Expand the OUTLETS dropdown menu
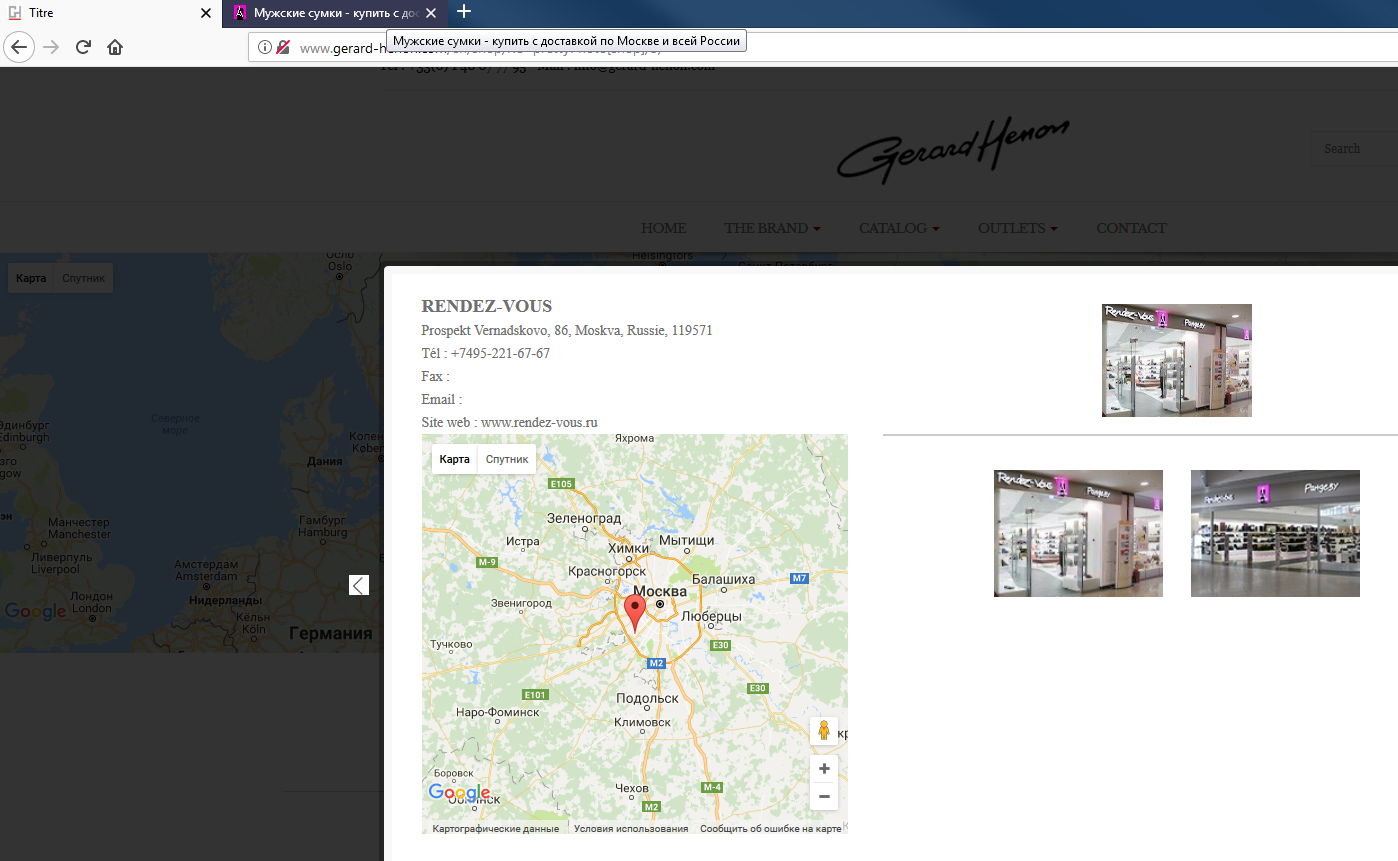Screen dimensions: 1398x861 1017,228
